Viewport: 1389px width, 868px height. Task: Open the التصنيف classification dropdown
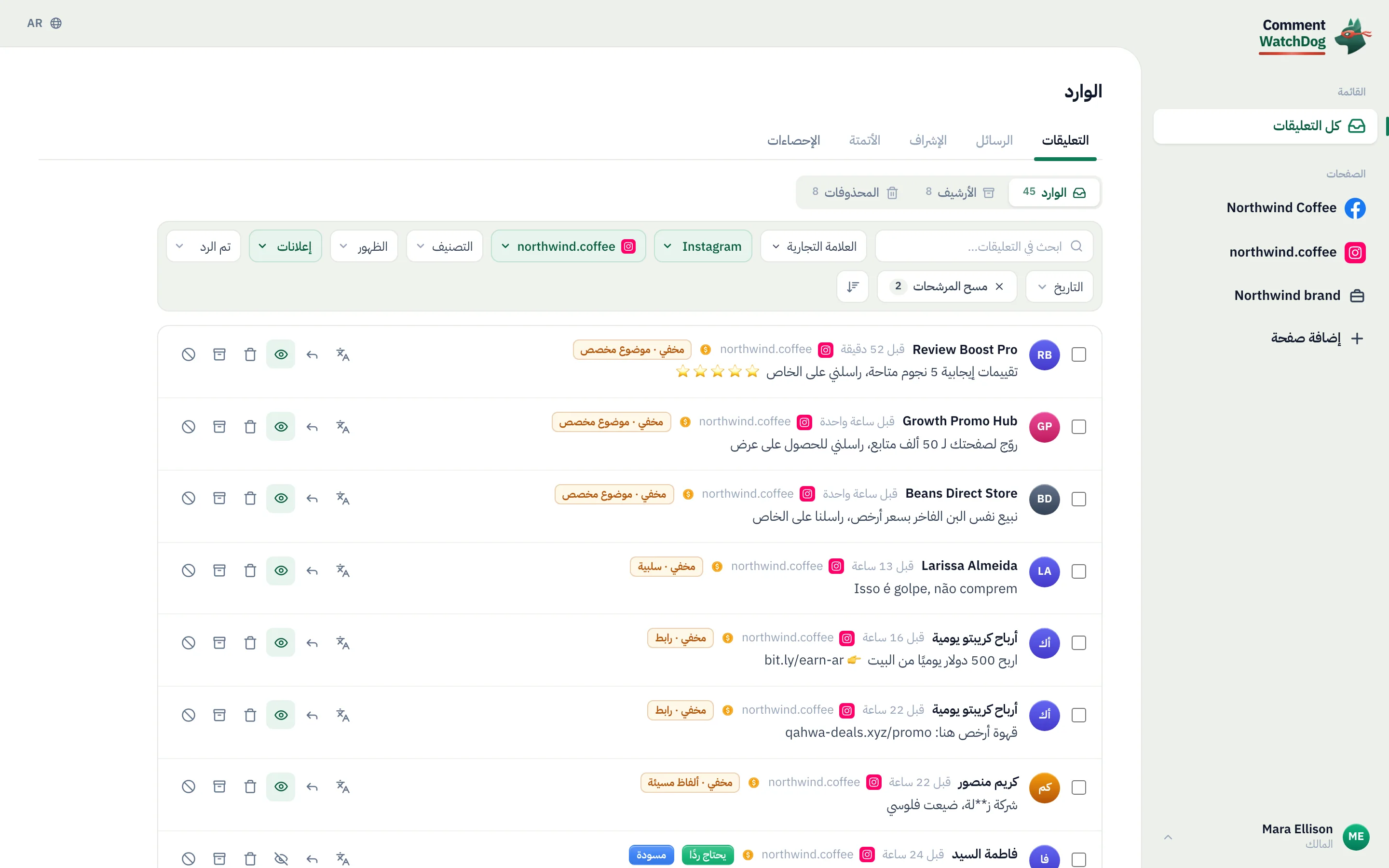(x=444, y=246)
